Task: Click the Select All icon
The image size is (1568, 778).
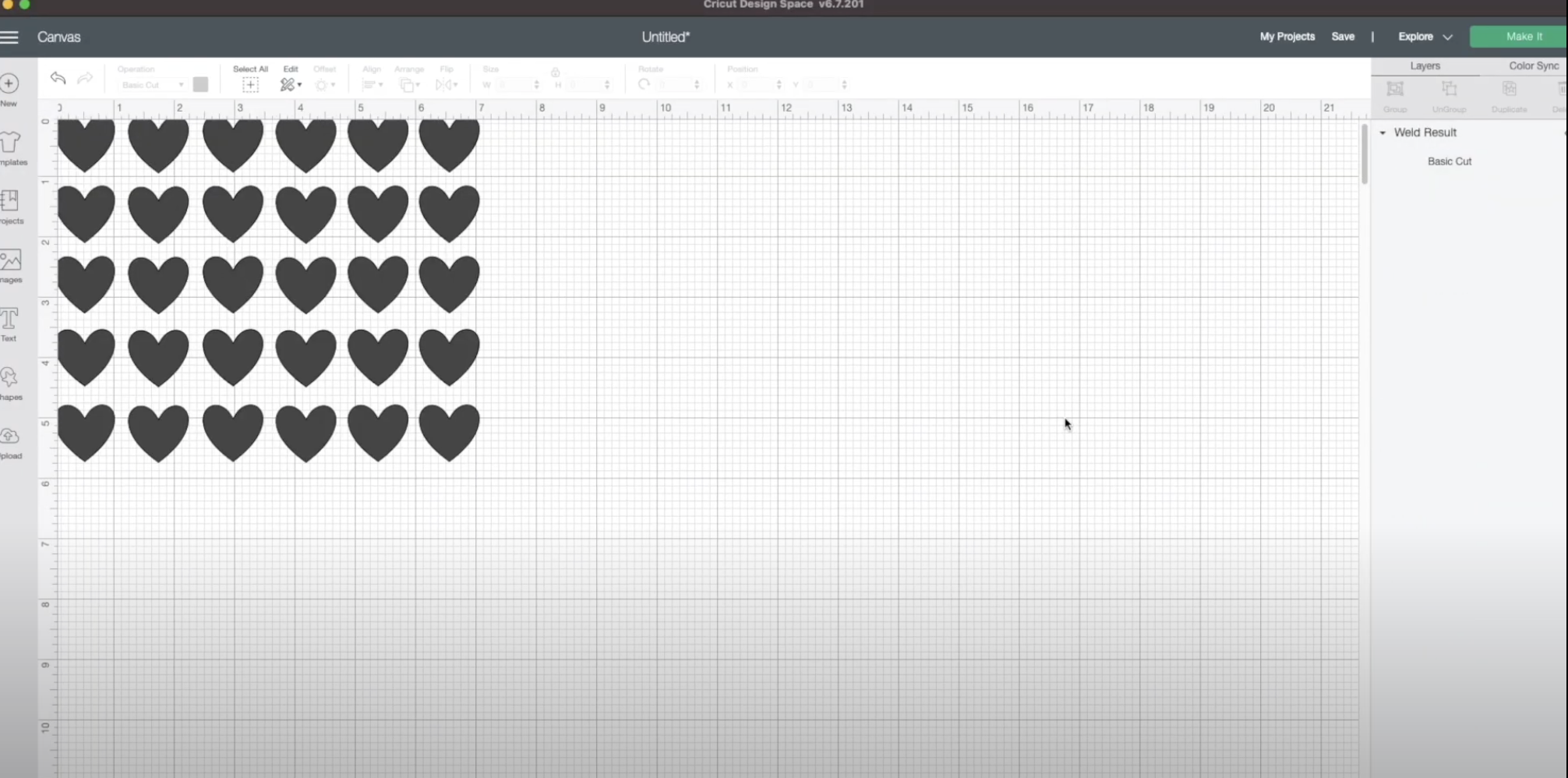Action: [x=250, y=84]
